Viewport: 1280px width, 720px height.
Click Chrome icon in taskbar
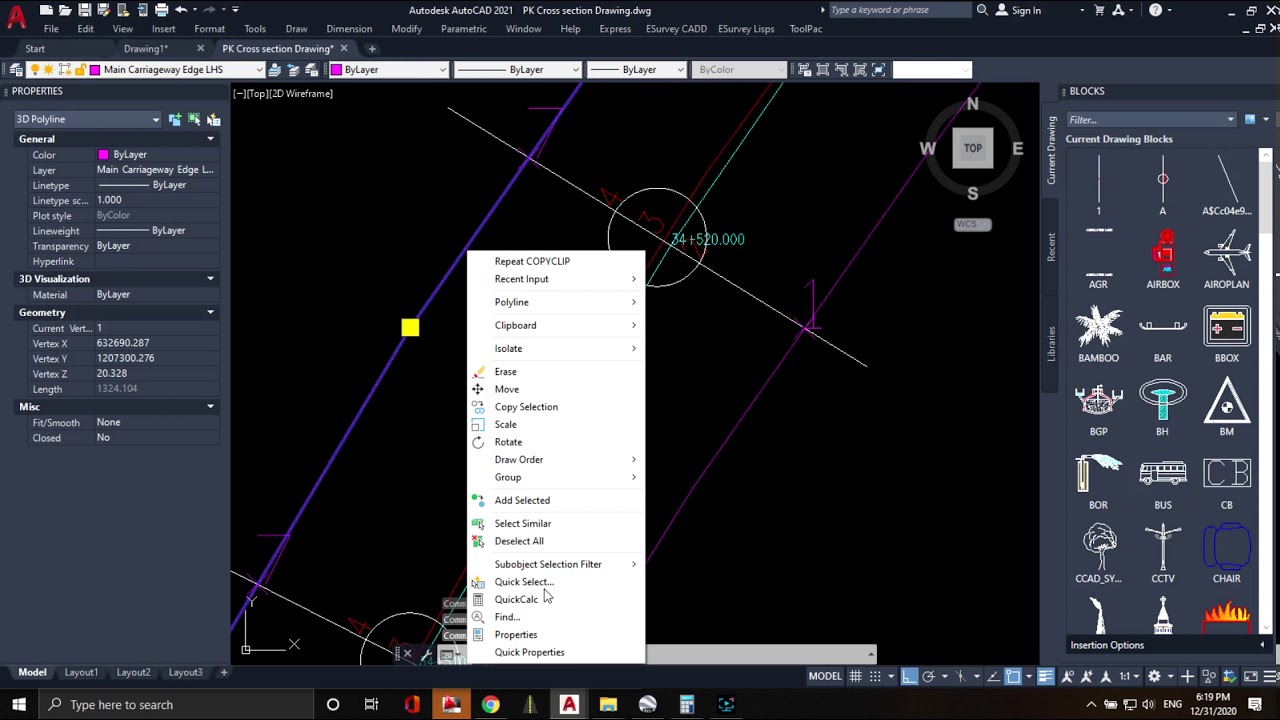click(x=490, y=704)
